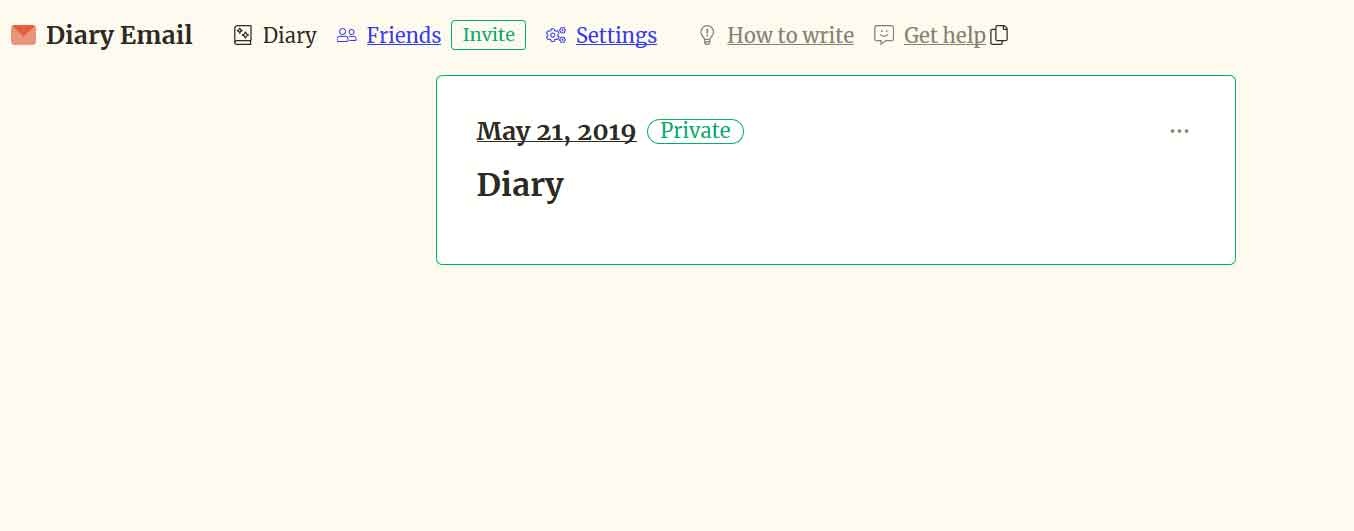The width and height of the screenshot is (1354, 531).
Task: Open the Get help link
Action: coord(944,35)
